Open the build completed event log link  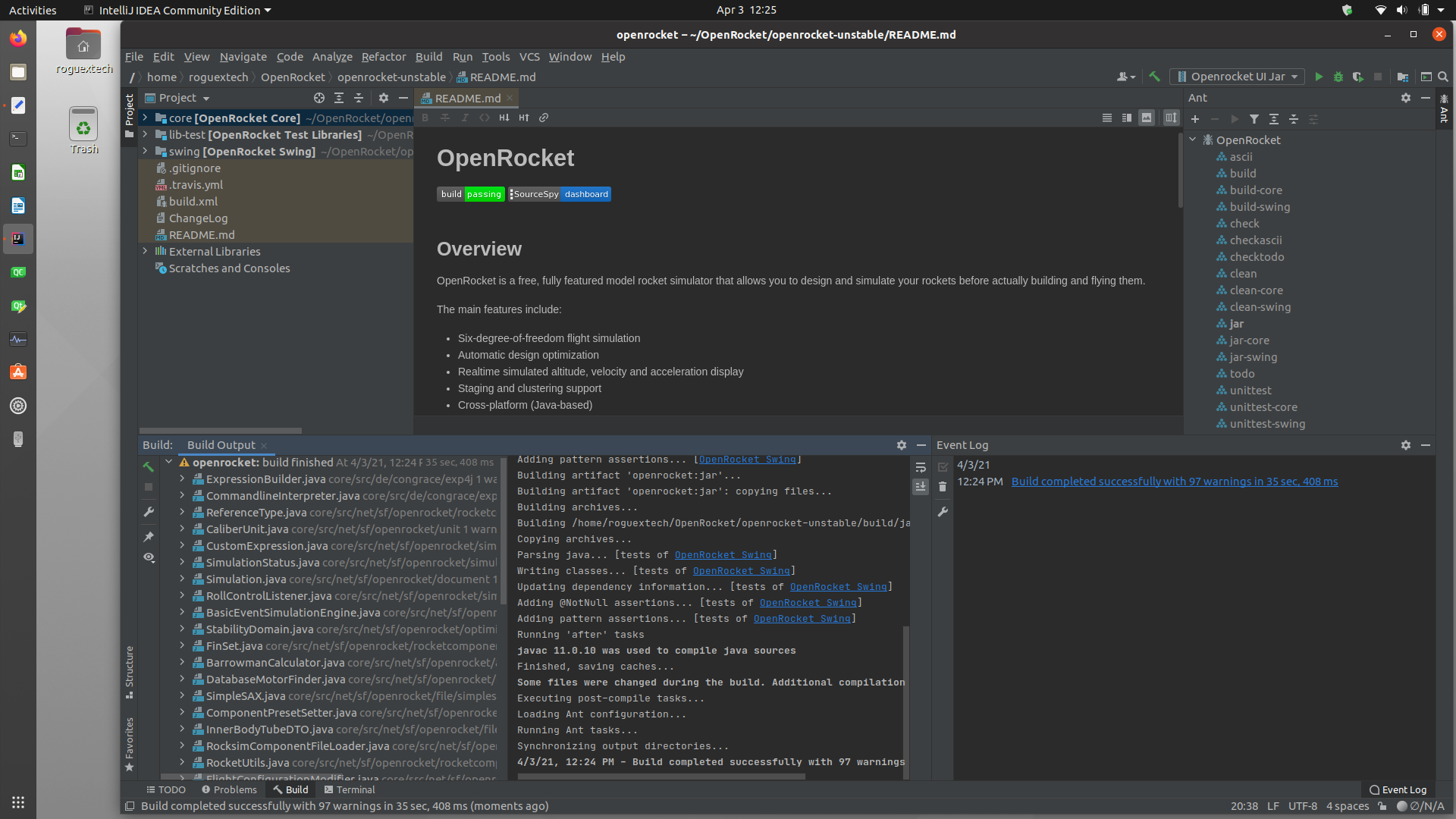[1174, 481]
